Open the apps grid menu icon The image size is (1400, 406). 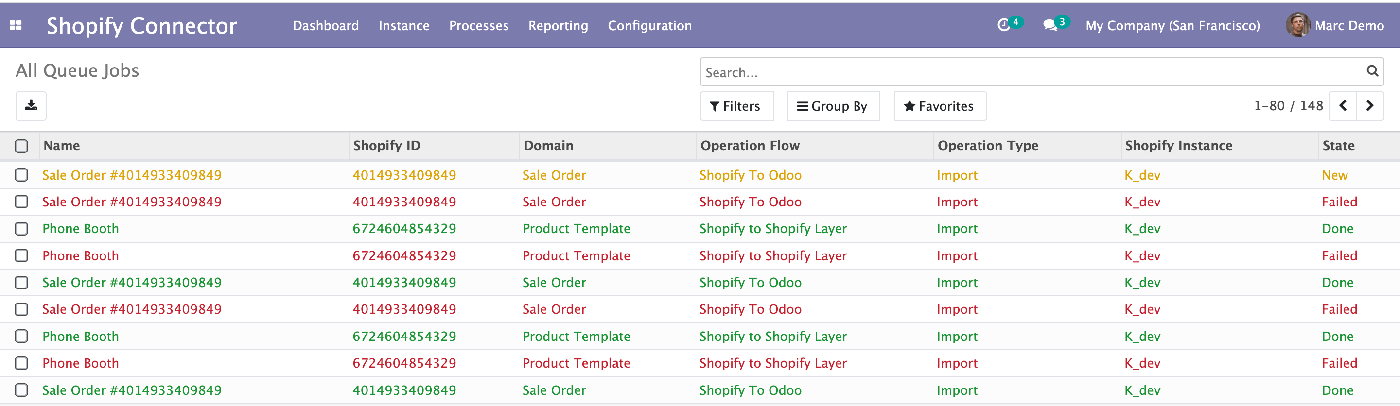pyautogui.click(x=15, y=26)
